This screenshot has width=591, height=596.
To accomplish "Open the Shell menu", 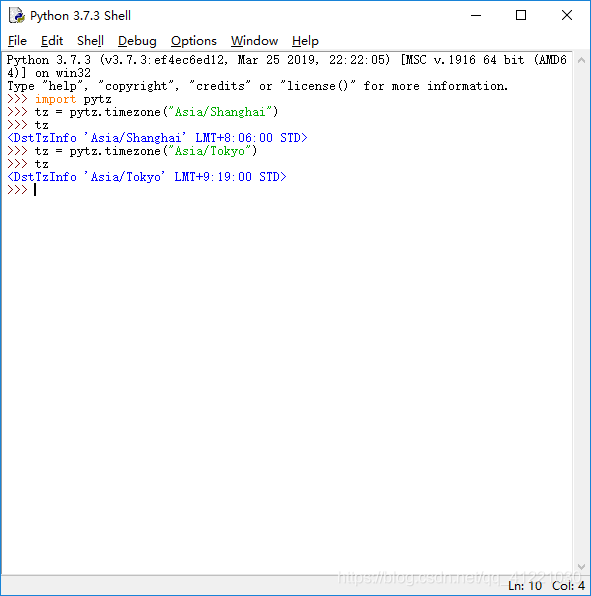I will tap(90, 41).
